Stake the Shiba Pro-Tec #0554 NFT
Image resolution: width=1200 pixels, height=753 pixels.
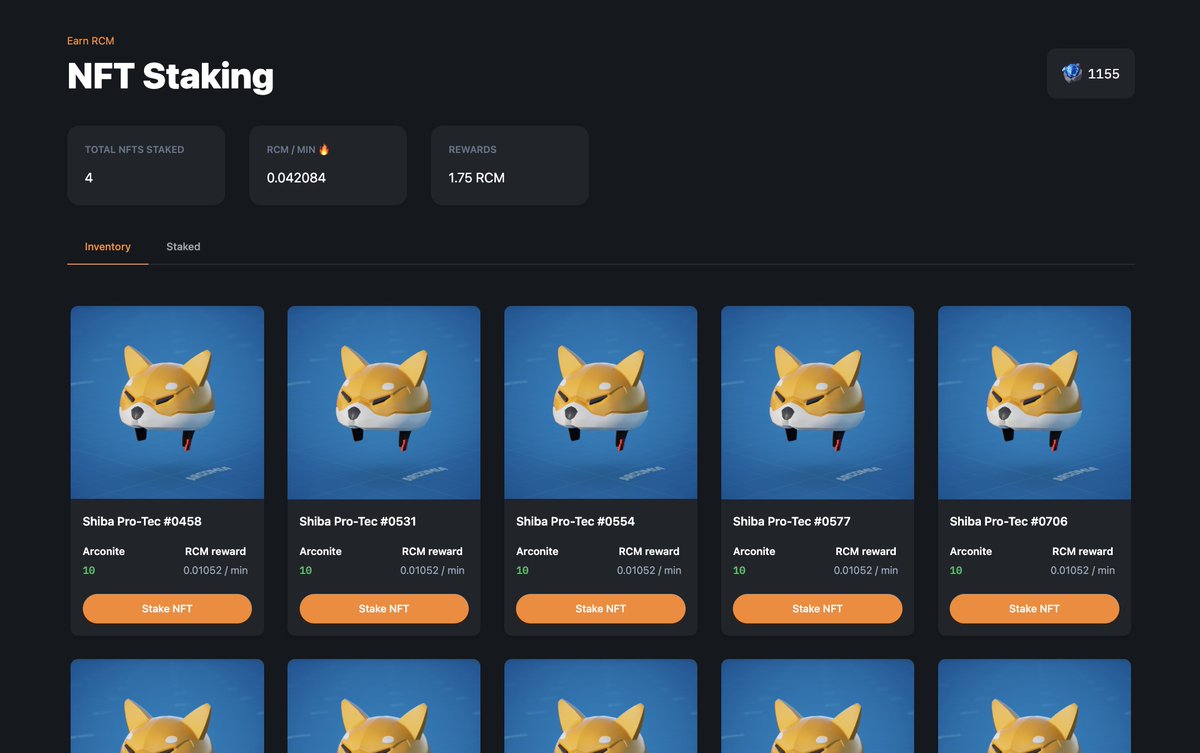[600, 608]
